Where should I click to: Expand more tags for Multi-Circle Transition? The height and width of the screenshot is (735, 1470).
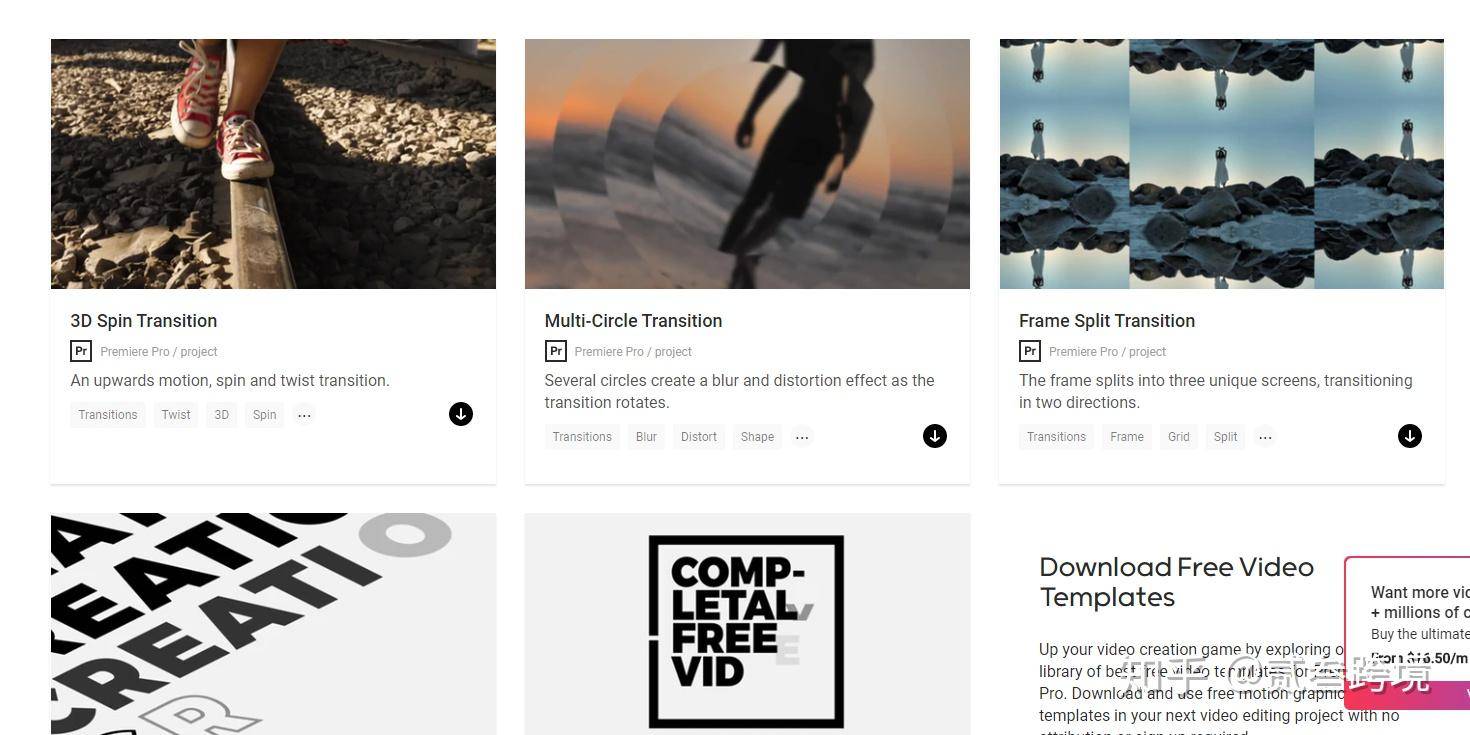(802, 437)
